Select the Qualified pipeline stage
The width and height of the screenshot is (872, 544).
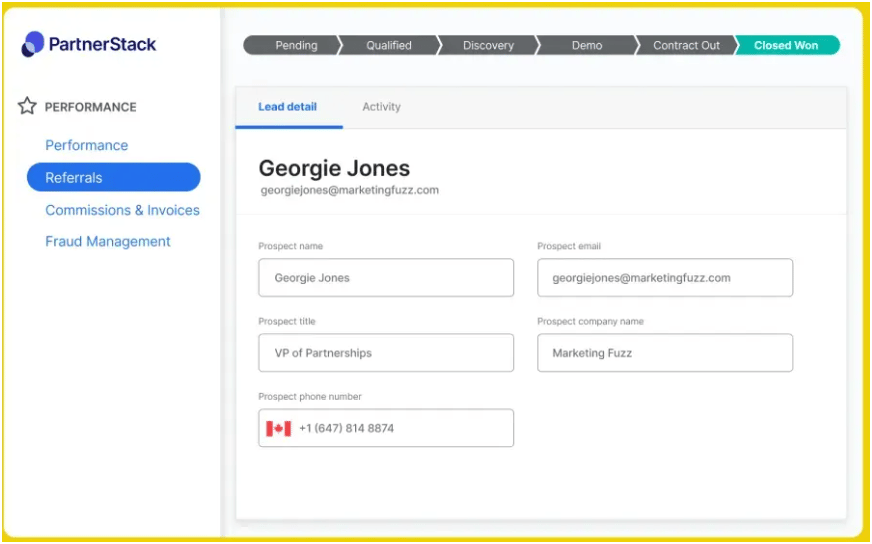[x=389, y=45]
